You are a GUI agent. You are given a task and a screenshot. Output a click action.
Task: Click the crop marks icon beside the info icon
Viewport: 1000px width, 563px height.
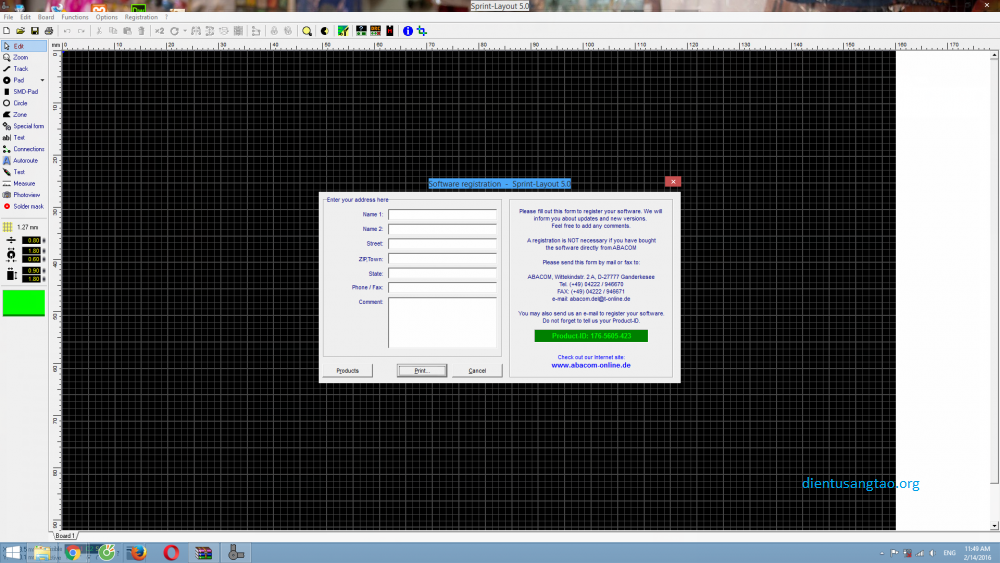click(x=422, y=31)
